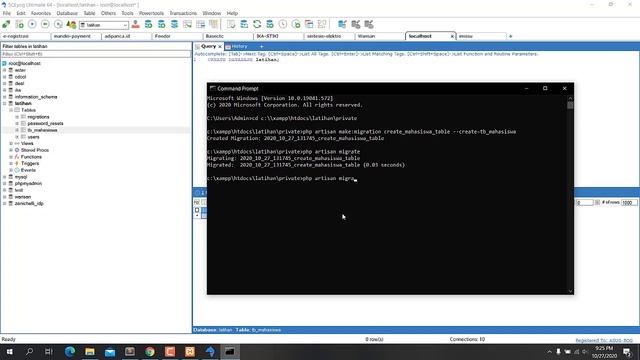Click the circular green refresh arrows icon
The image size is (640, 360).
click(x=257, y=24)
